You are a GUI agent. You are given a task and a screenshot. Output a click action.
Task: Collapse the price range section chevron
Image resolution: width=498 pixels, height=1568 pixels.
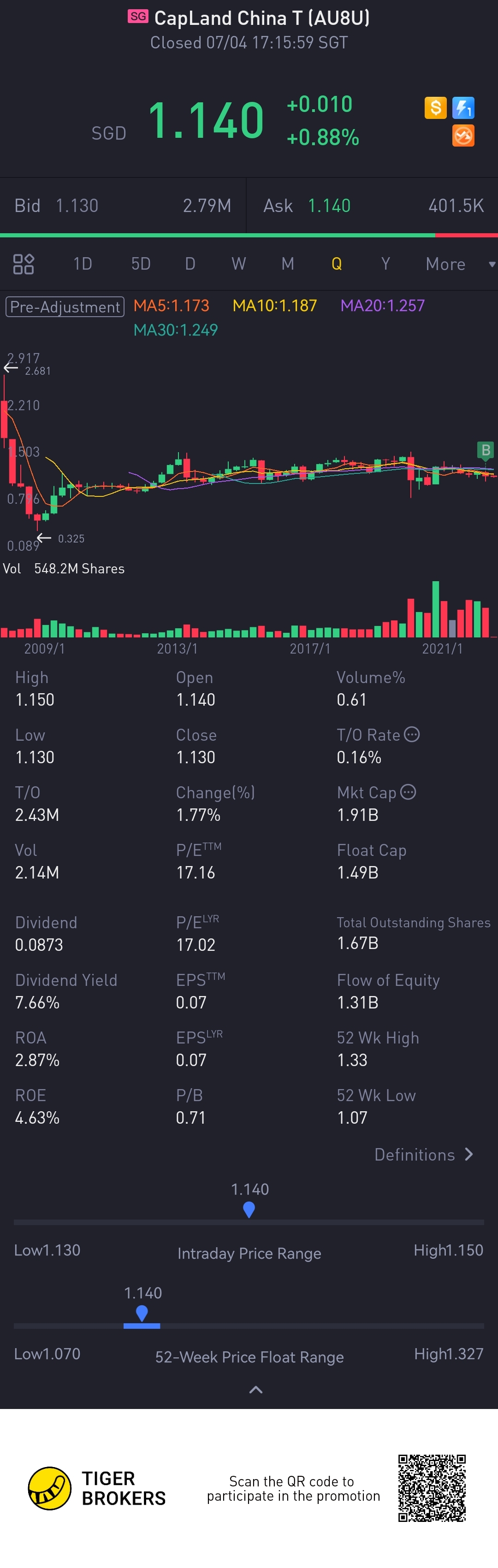point(256,1389)
